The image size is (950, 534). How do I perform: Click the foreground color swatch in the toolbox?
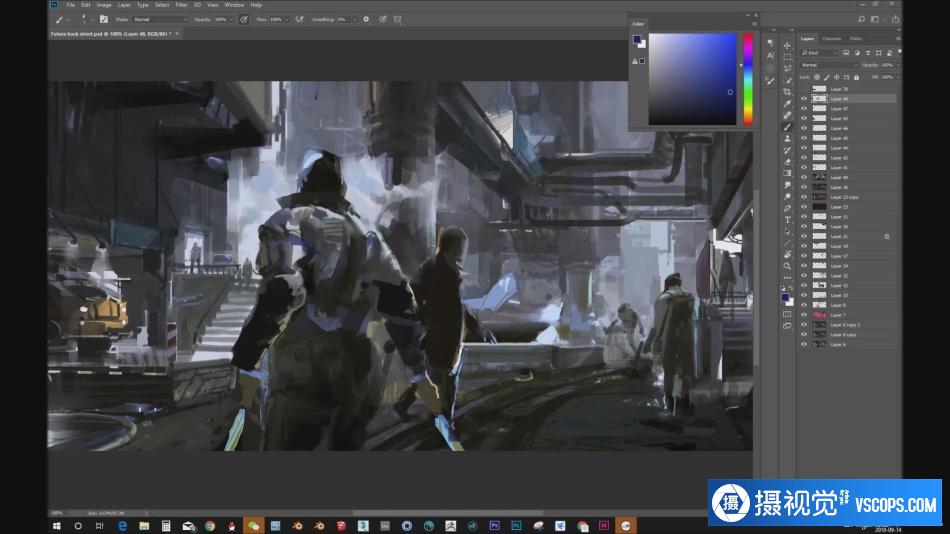pos(785,296)
